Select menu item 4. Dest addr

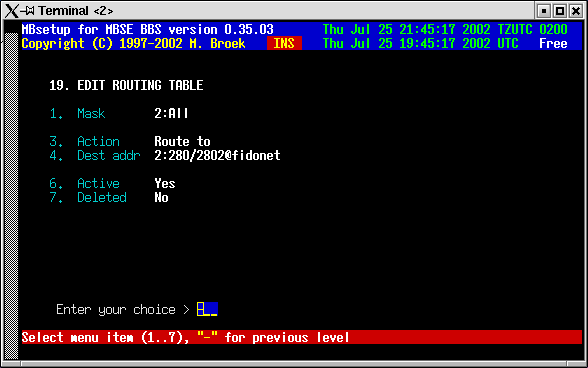(95, 155)
